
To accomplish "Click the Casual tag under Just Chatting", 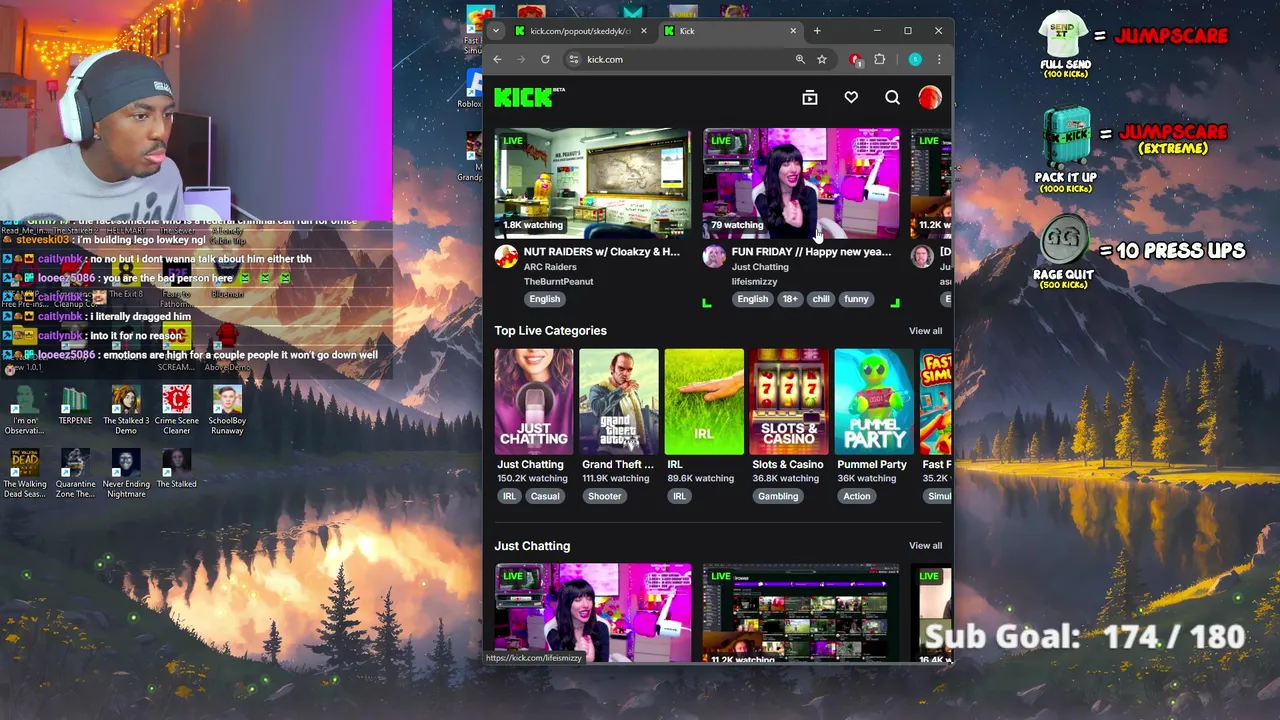I will click(545, 496).
